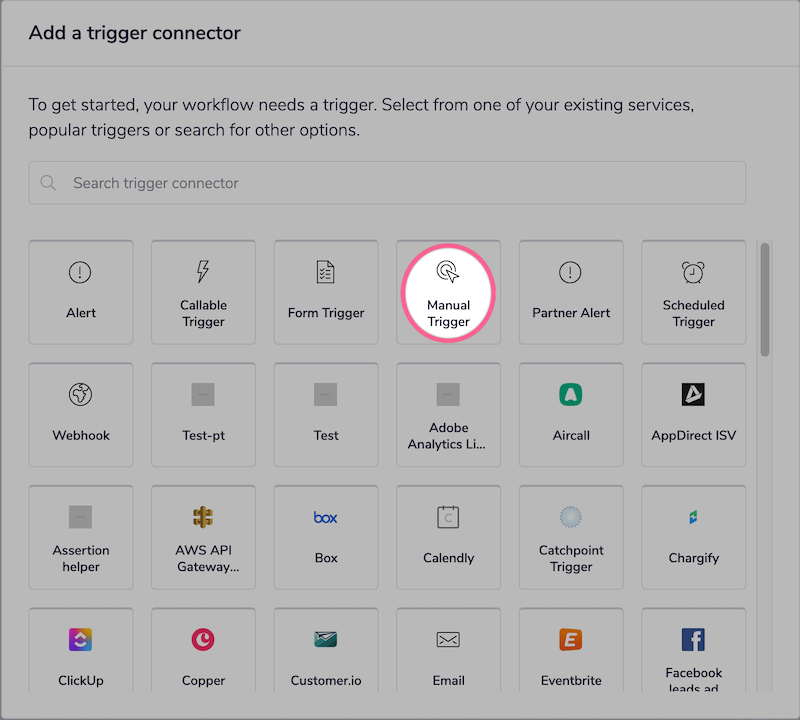Viewport: 800px width, 720px height.
Task: Pick the Catchpoint Trigger connector
Action: pyautogui.click(x=571, y=537)
